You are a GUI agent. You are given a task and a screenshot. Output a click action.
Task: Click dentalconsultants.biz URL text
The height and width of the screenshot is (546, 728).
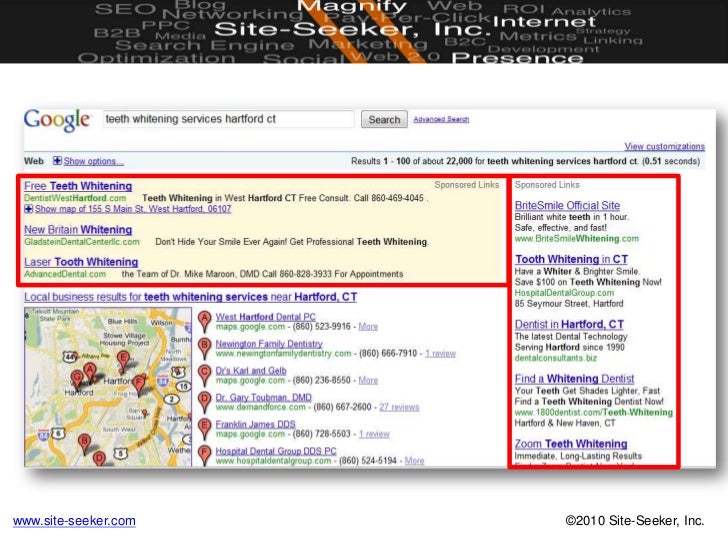[x=556, y=358]
